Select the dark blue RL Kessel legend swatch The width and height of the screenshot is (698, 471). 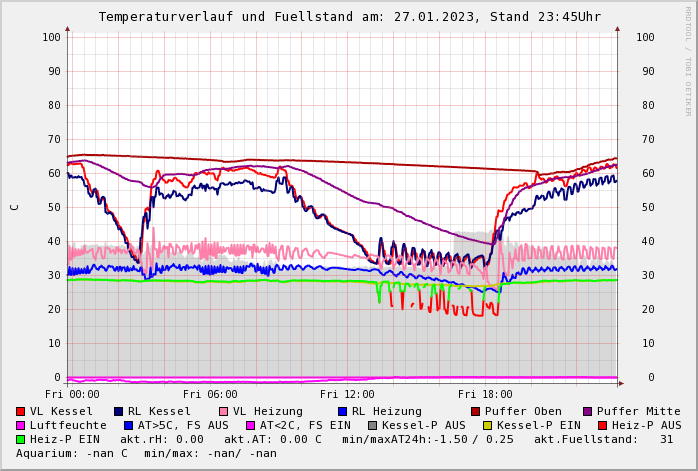click(118, 412)
